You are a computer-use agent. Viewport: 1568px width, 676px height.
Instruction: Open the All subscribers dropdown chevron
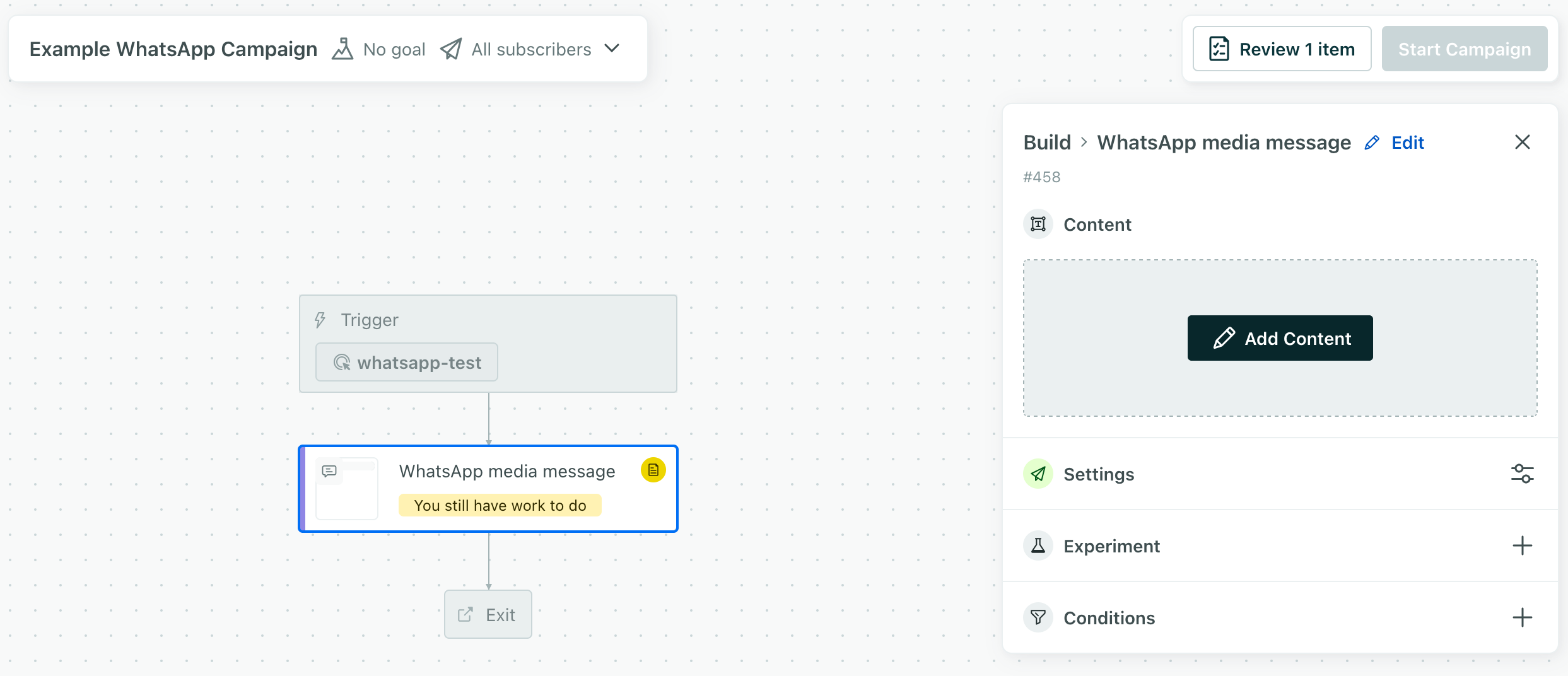click(x=612, y=49)
